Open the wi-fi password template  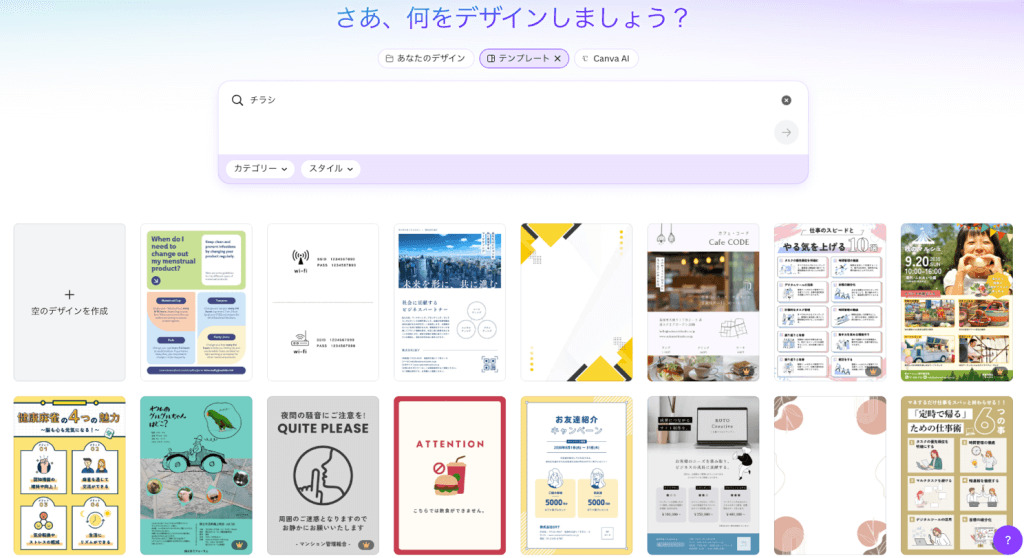(323, 302)
